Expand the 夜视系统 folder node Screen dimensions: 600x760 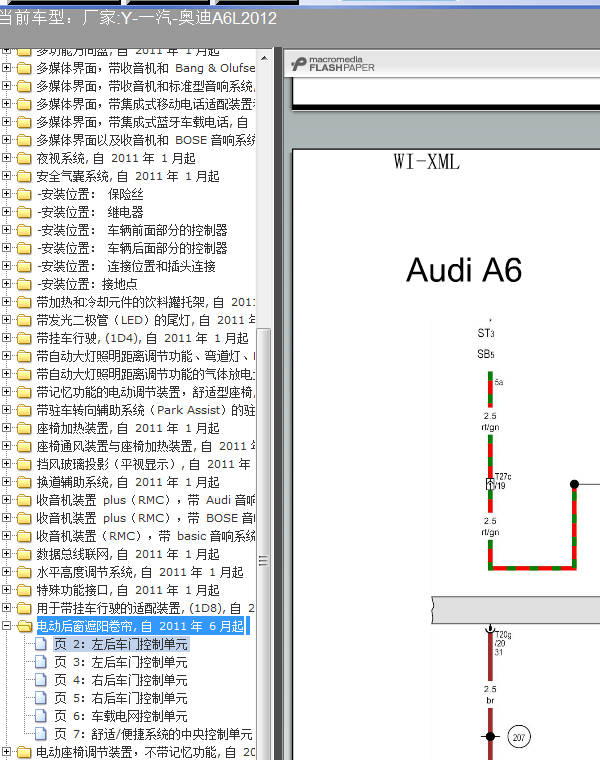[x=6, y=158]
